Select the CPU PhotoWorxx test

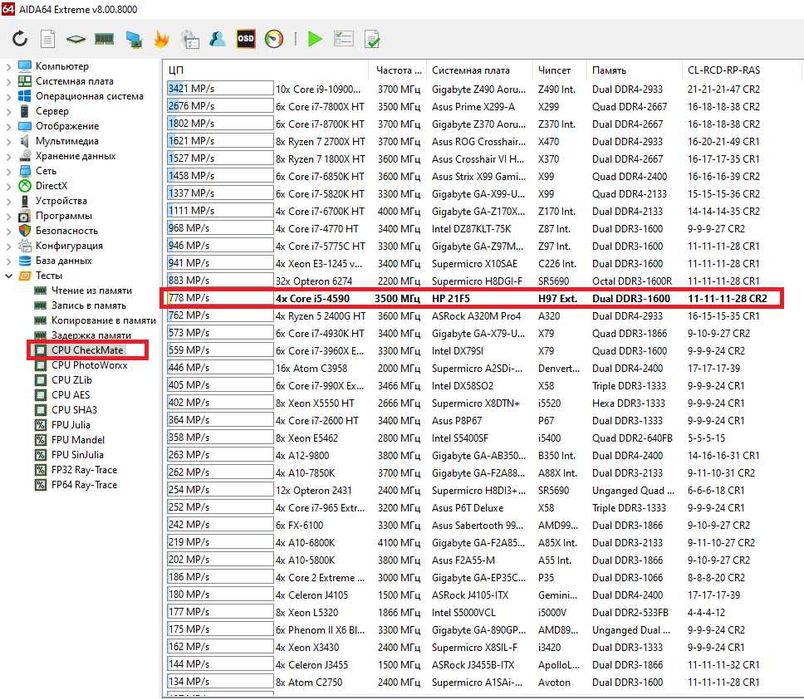[x=89, y=365]
